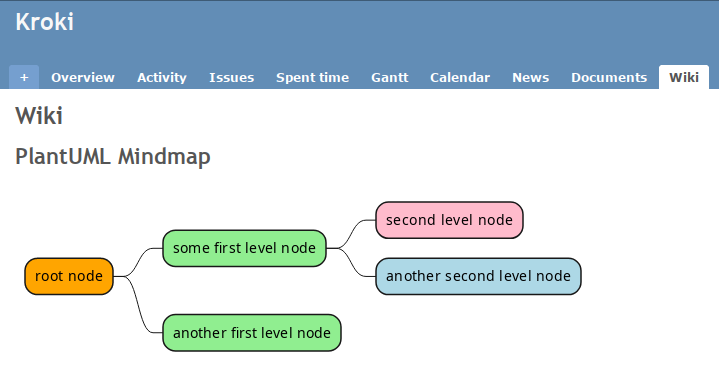Open the Documents tab

[609, 77]
